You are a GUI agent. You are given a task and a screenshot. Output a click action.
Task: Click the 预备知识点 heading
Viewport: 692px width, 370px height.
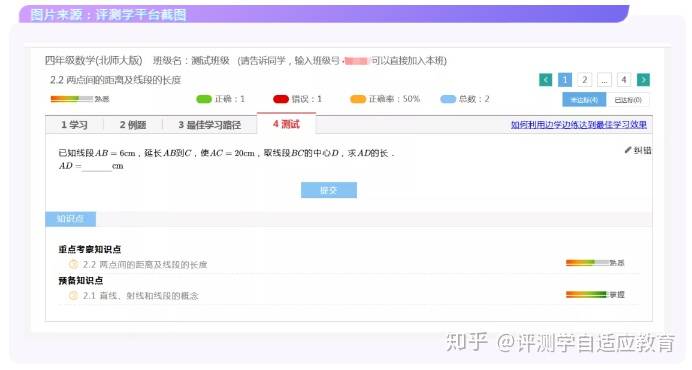pyautogui.click(x=81, y=280)
